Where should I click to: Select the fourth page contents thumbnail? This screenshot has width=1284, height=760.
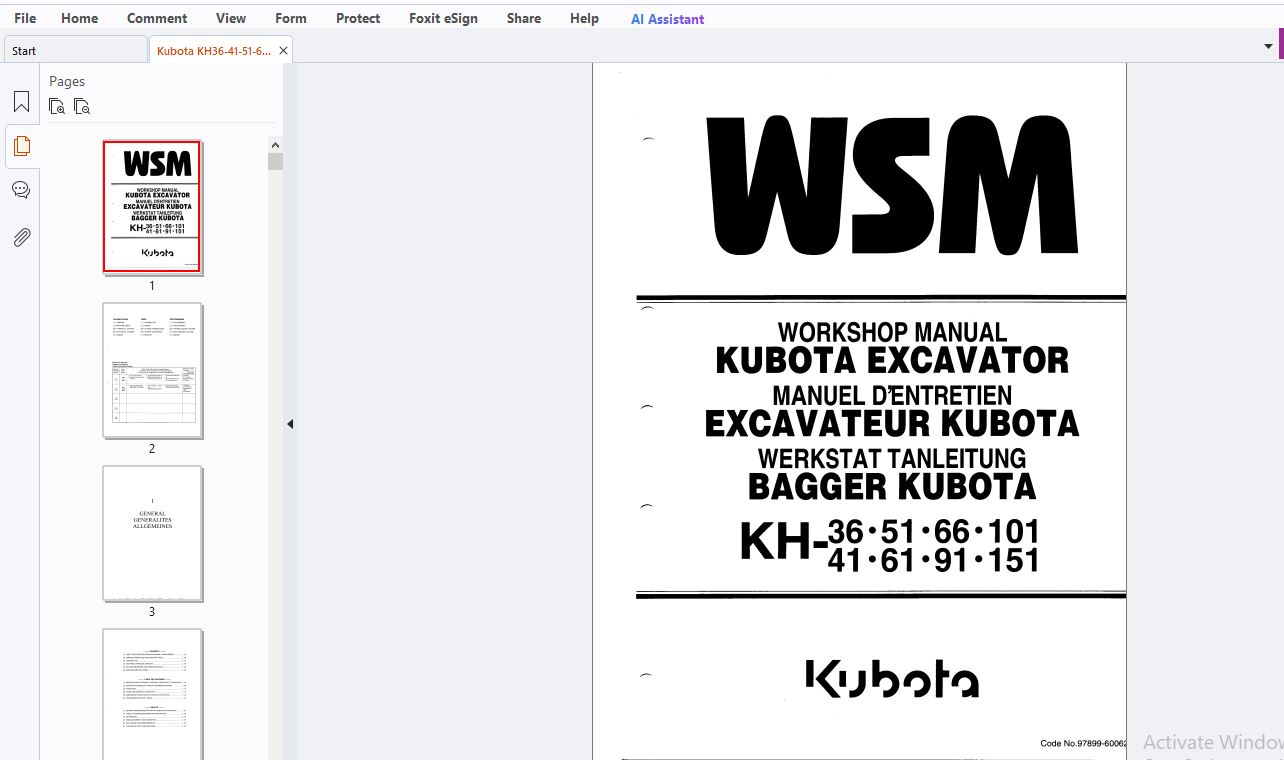tap(152, 693)
